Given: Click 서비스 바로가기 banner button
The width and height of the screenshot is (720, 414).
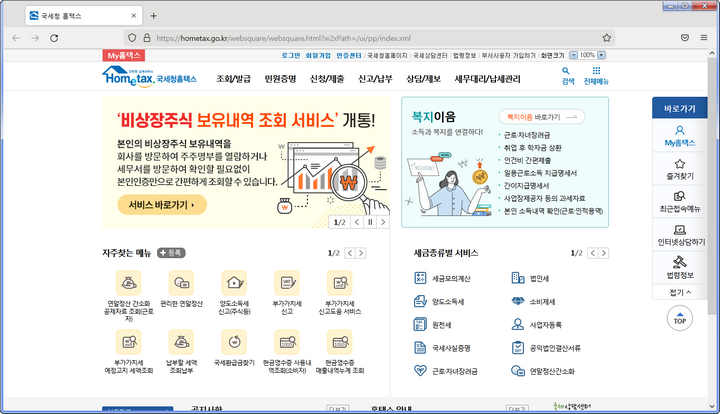Looking at the screenshot, I should 162,205.
